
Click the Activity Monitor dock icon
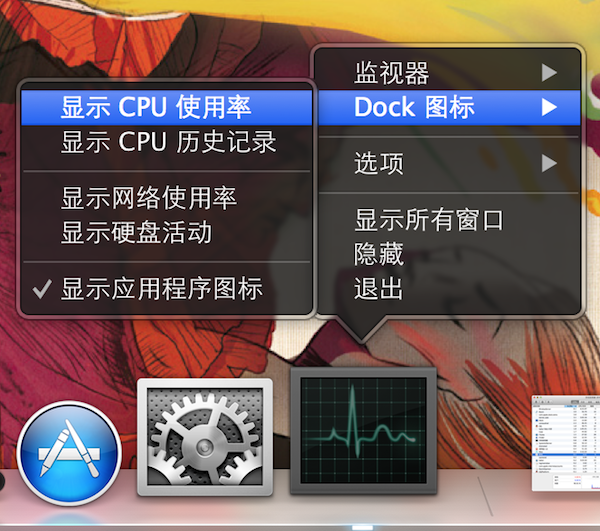364,431
